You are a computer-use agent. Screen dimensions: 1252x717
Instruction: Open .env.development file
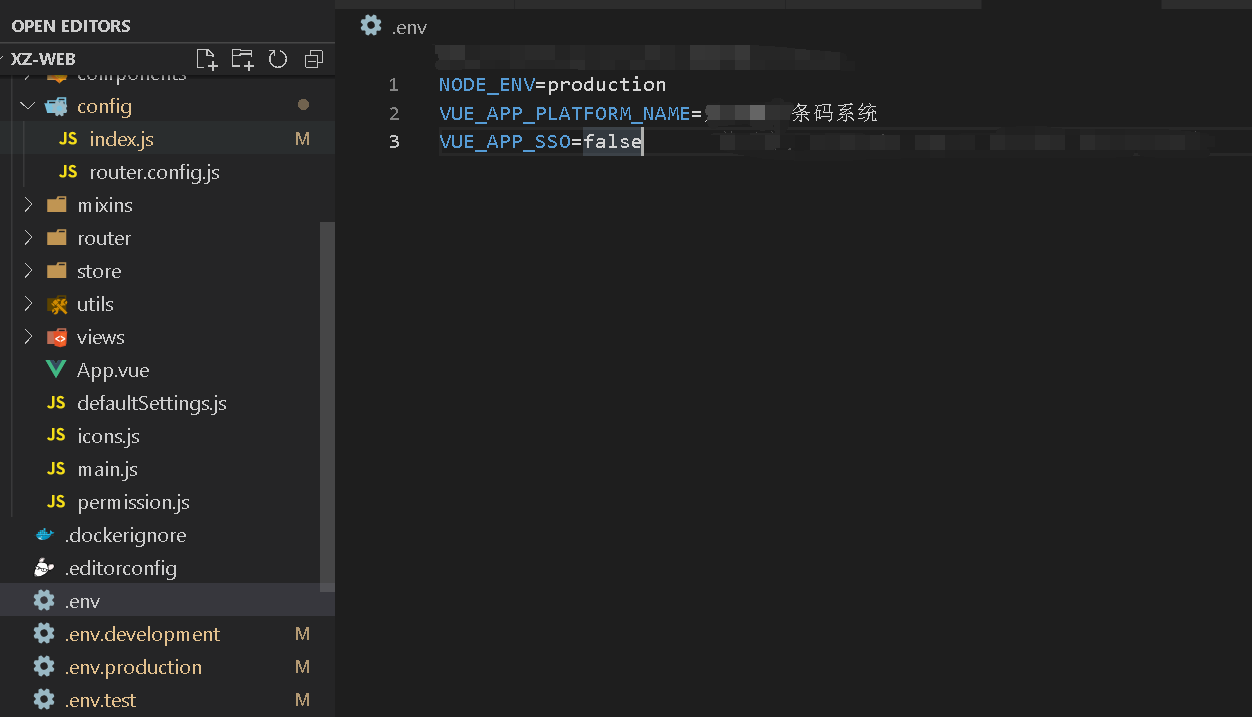click(x=142, y=634)
